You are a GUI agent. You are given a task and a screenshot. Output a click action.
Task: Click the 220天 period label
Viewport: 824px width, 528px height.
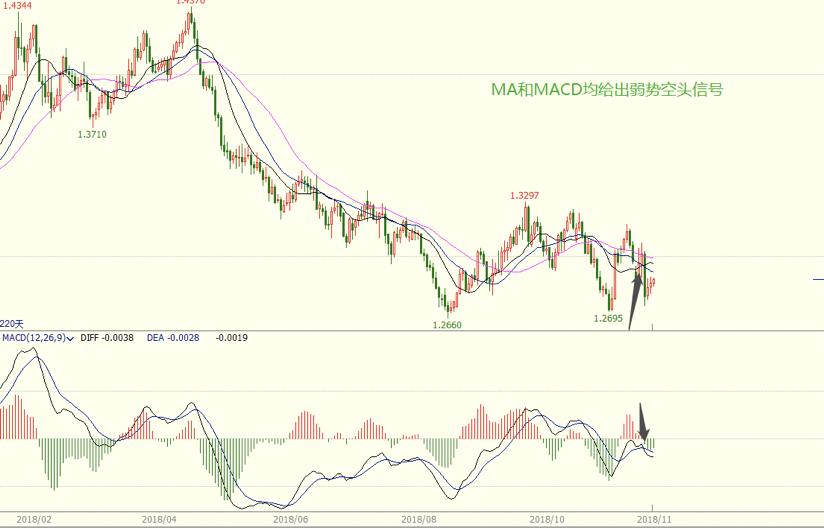coord(12,324)
